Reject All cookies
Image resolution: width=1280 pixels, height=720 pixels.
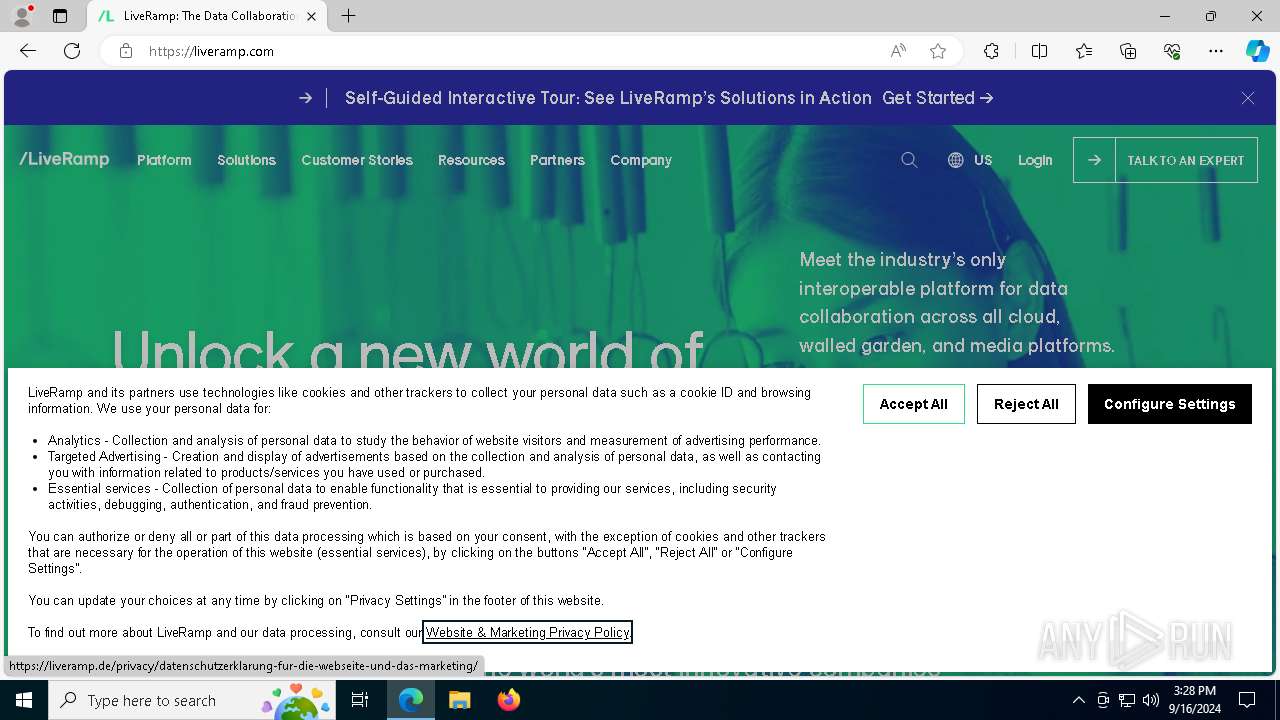point(1026,404)
